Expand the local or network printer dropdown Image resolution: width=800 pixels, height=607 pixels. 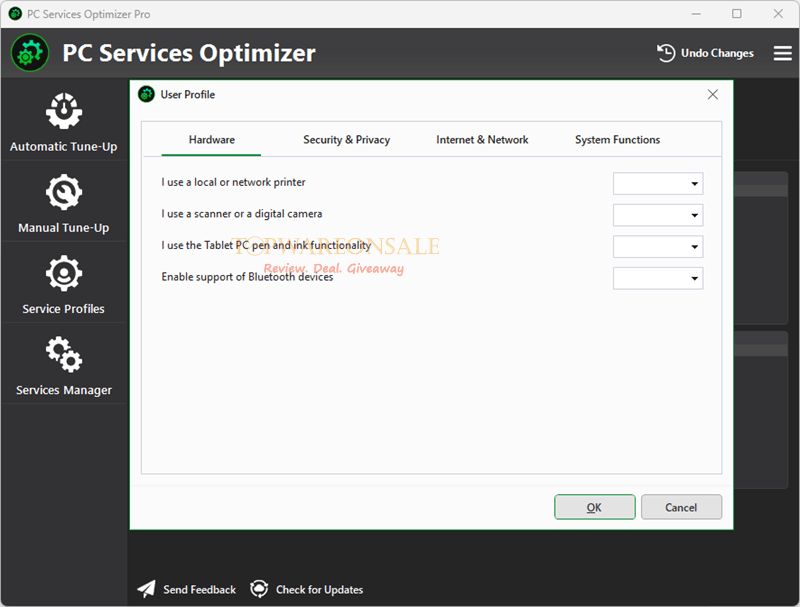[x=658, y=184]
